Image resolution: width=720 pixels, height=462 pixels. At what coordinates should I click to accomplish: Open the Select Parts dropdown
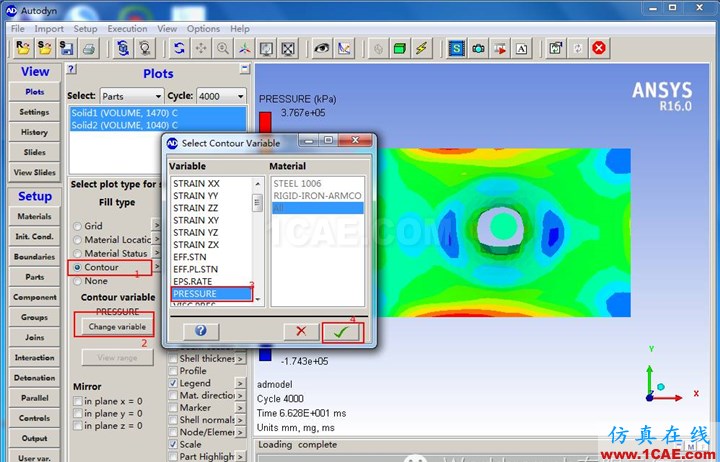[131, 96]
